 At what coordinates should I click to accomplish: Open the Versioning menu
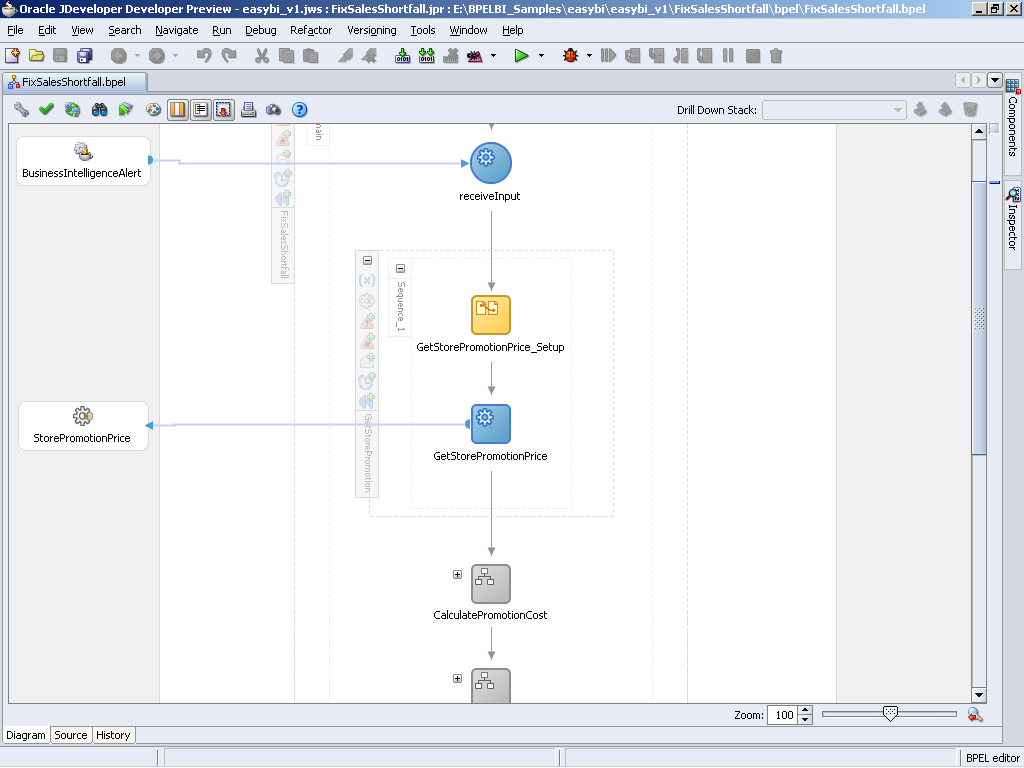tap(372, 30)
